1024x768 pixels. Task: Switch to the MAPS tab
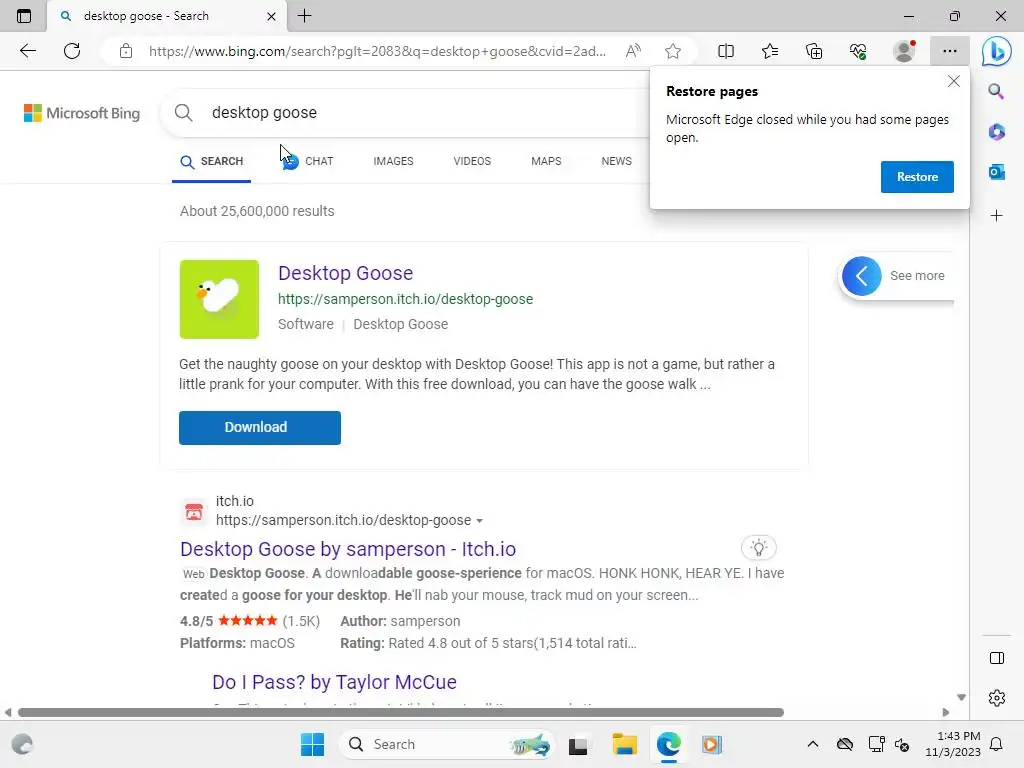pos(546,161)
